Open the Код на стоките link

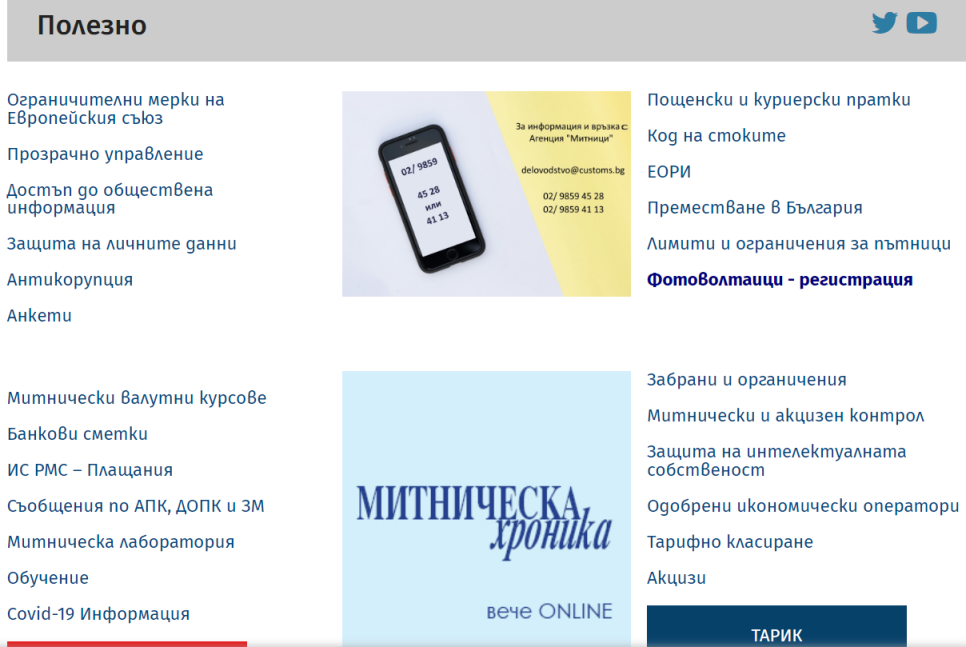tap(716, 136)
